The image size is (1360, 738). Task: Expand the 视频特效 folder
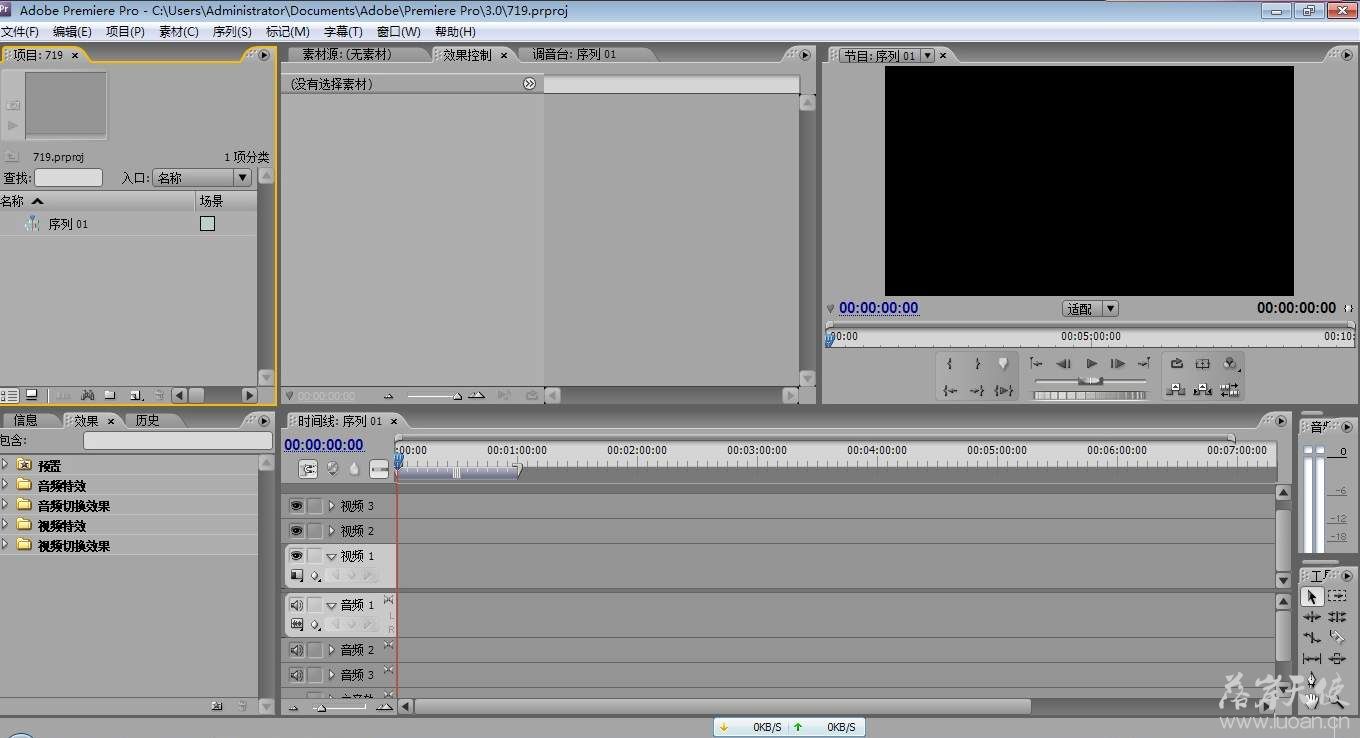coord(5,524)
